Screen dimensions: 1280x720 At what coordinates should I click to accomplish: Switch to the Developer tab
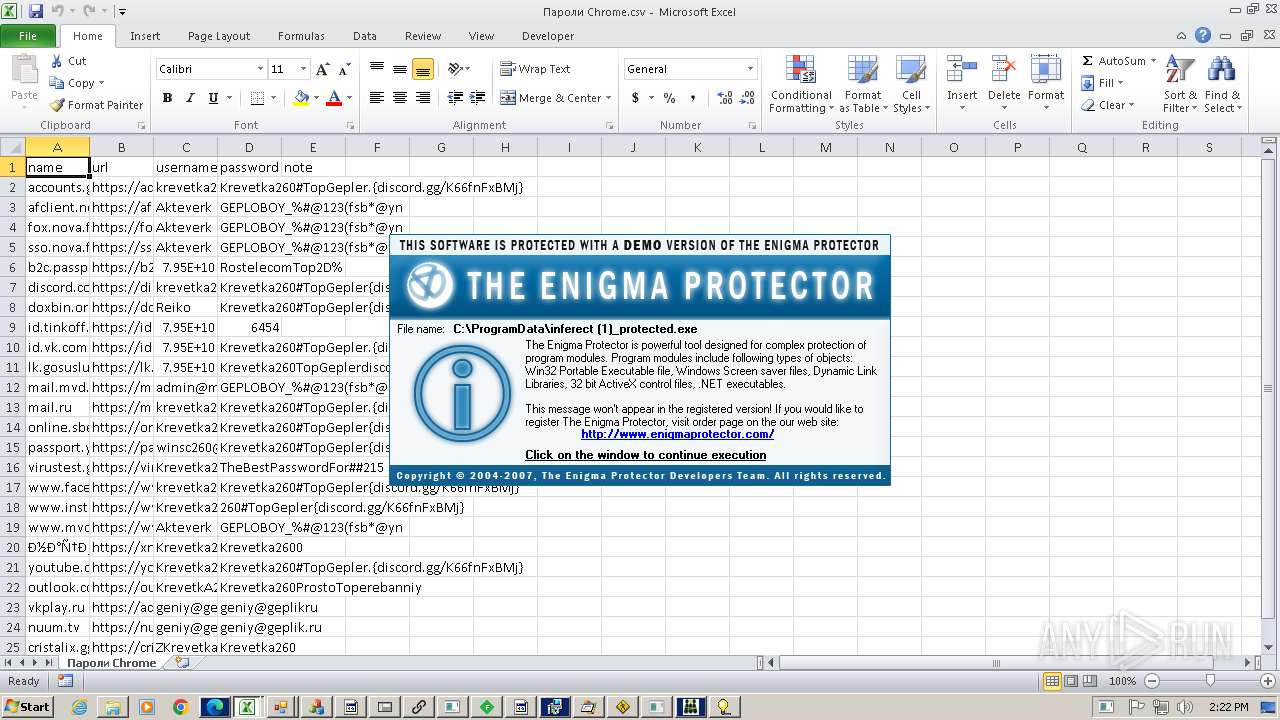coord(548,36)
